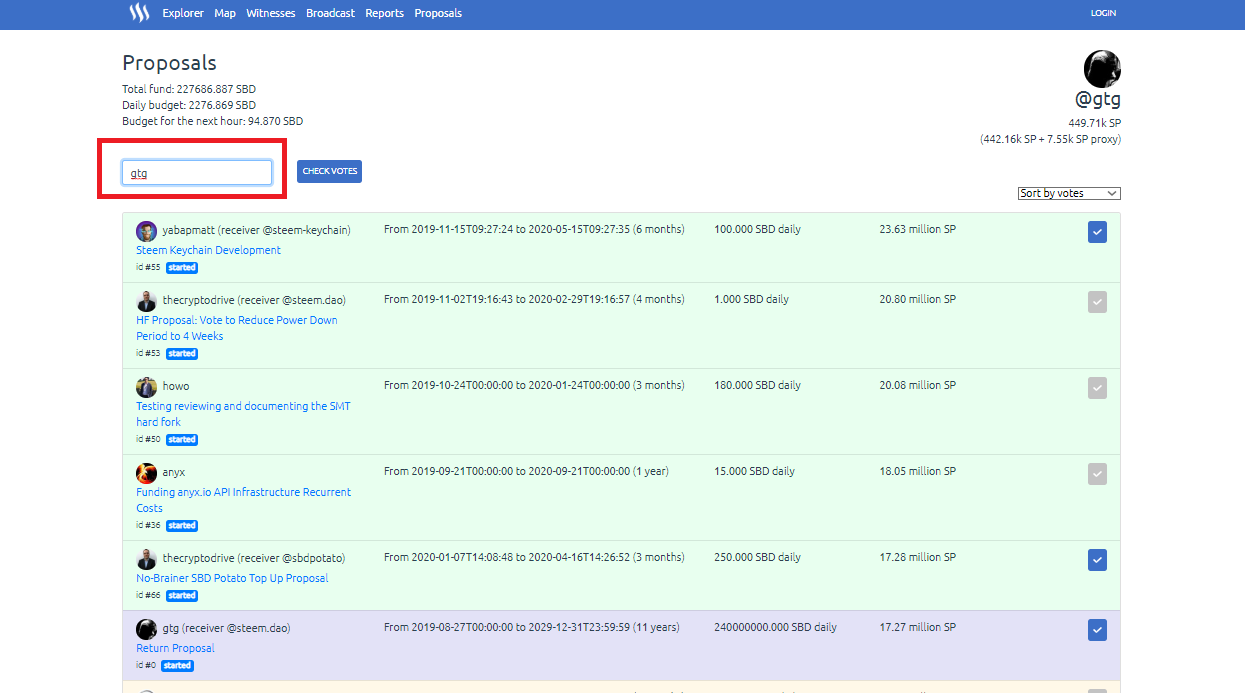
Task: Toggle vote checkbox for Return Proposal
Action: (x=1097, y=630)
